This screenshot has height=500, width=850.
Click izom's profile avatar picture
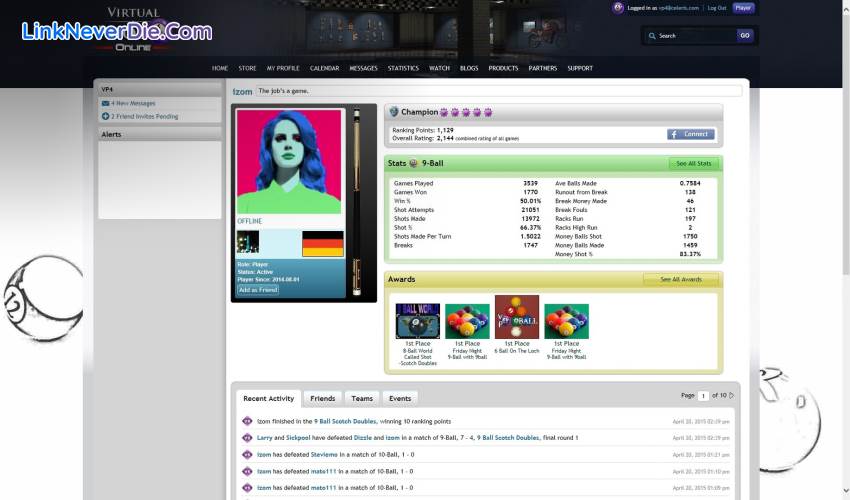[x=289, y=161]
